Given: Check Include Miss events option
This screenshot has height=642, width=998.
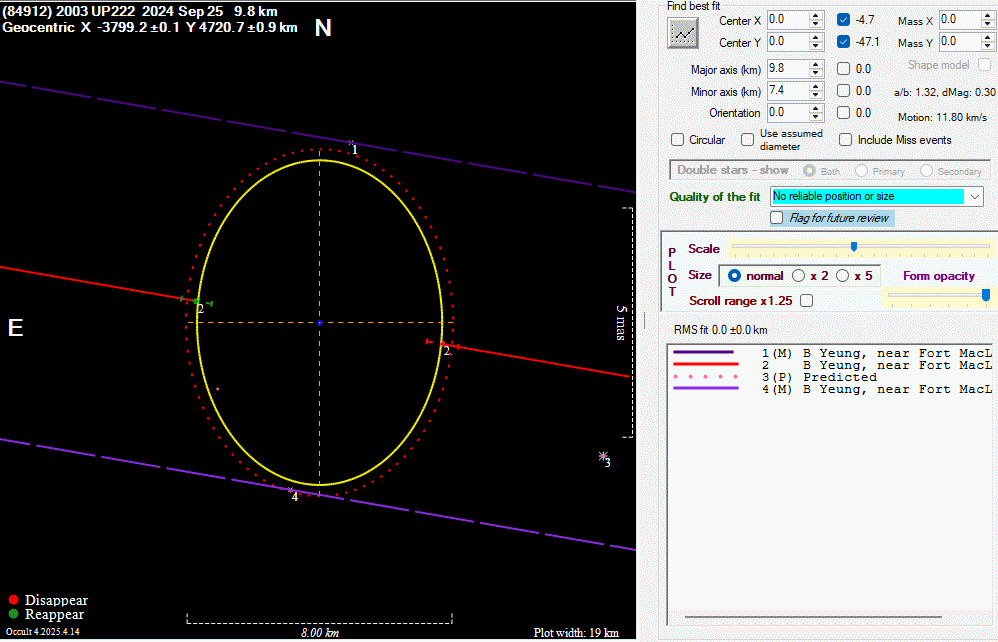Looking at the screenshot, I should tap(846, 140).
